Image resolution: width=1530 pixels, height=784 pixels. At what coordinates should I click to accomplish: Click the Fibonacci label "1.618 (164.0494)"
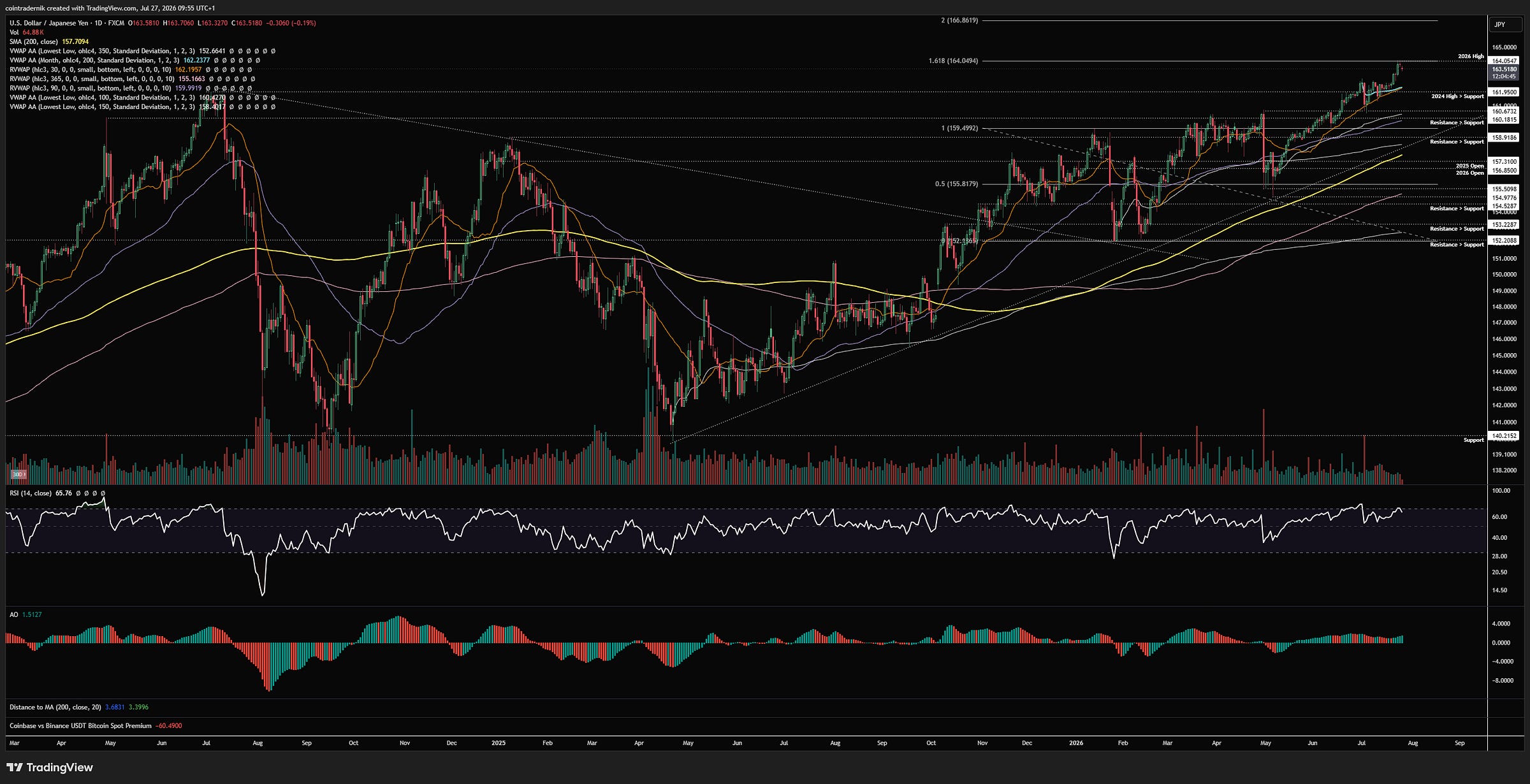953,61
